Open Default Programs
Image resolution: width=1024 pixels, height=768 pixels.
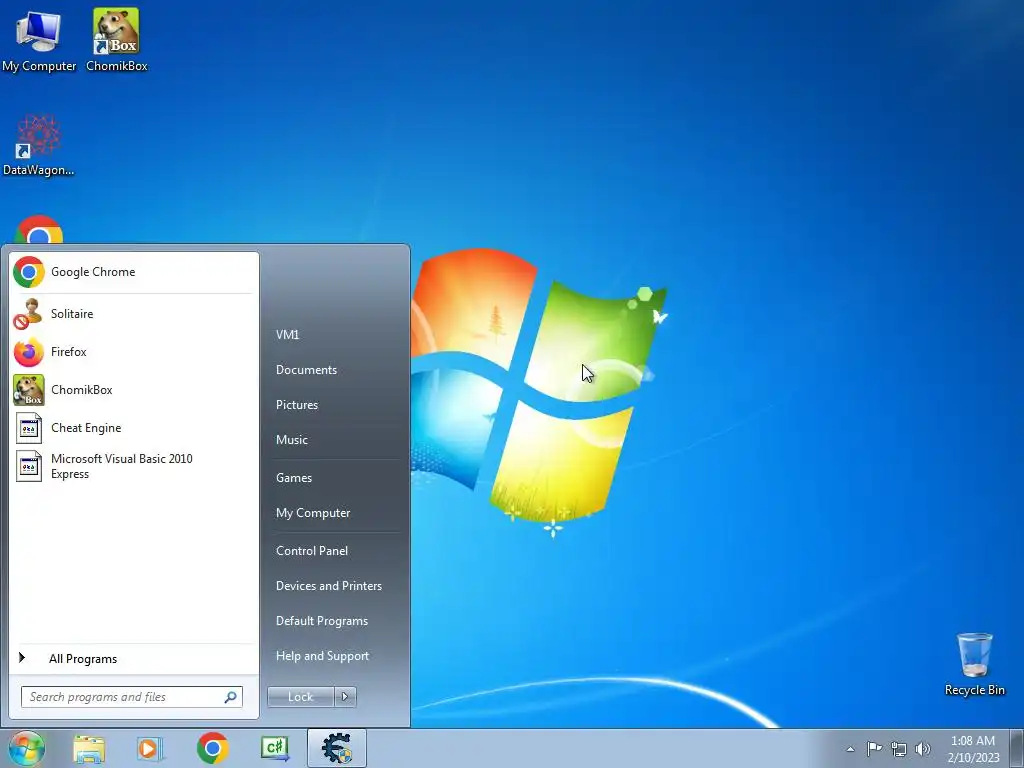pyautogui.click(x=321, y=621)
